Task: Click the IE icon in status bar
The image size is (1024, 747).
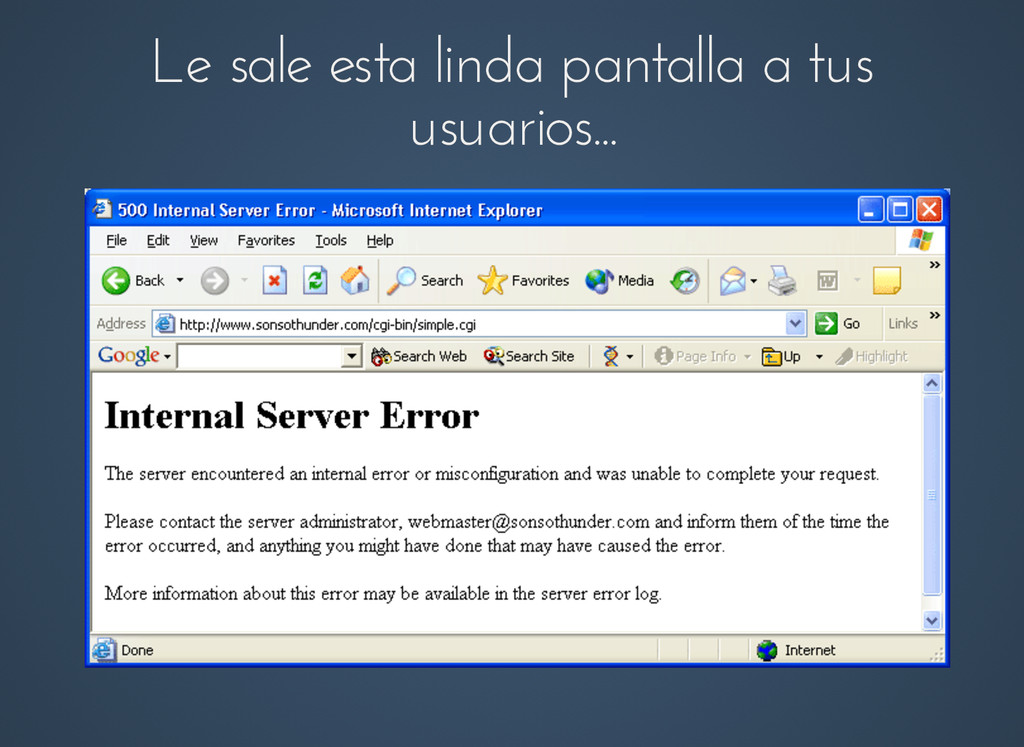Action: click(x=103, y=650)
